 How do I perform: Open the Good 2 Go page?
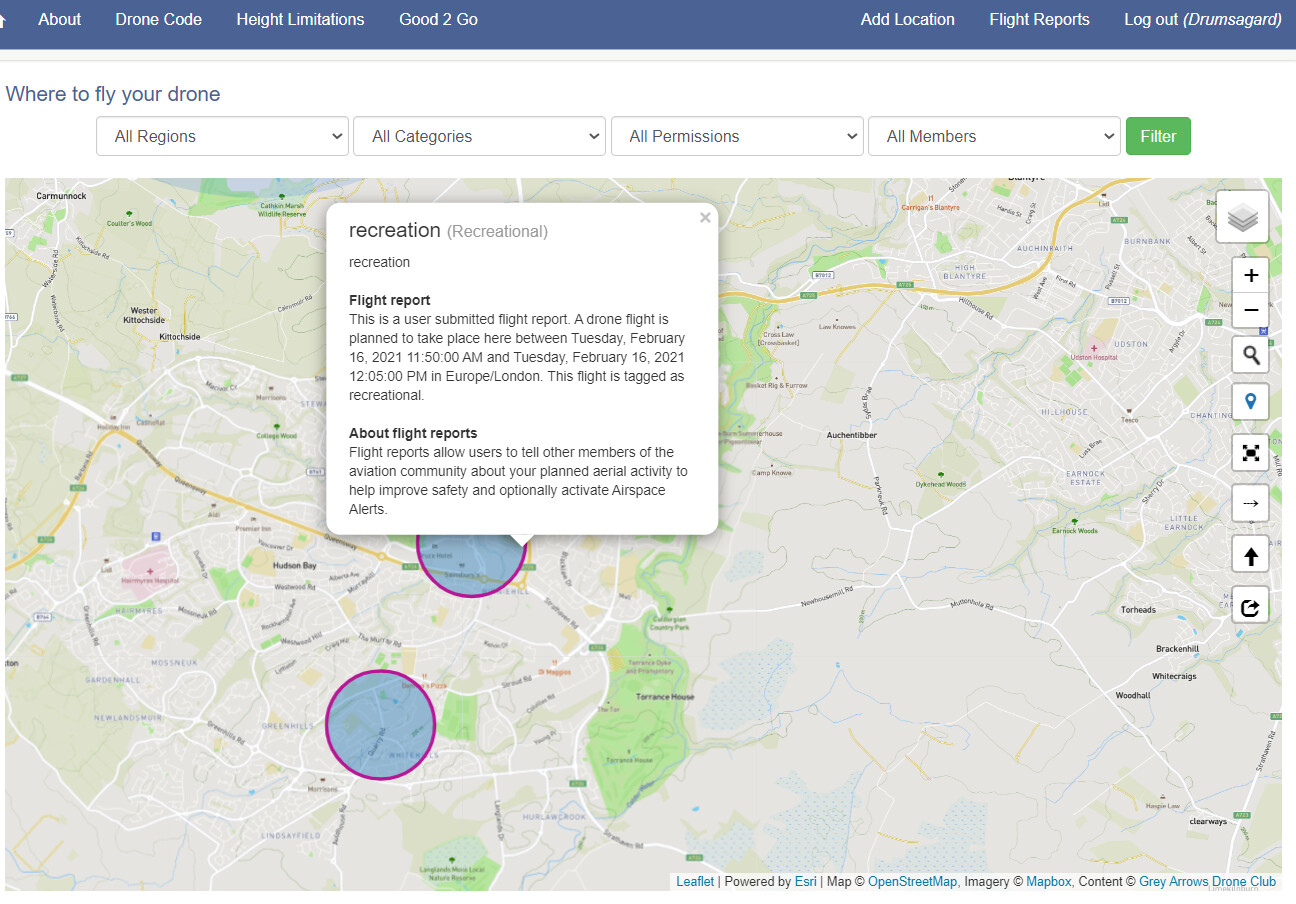coord(438,19)
